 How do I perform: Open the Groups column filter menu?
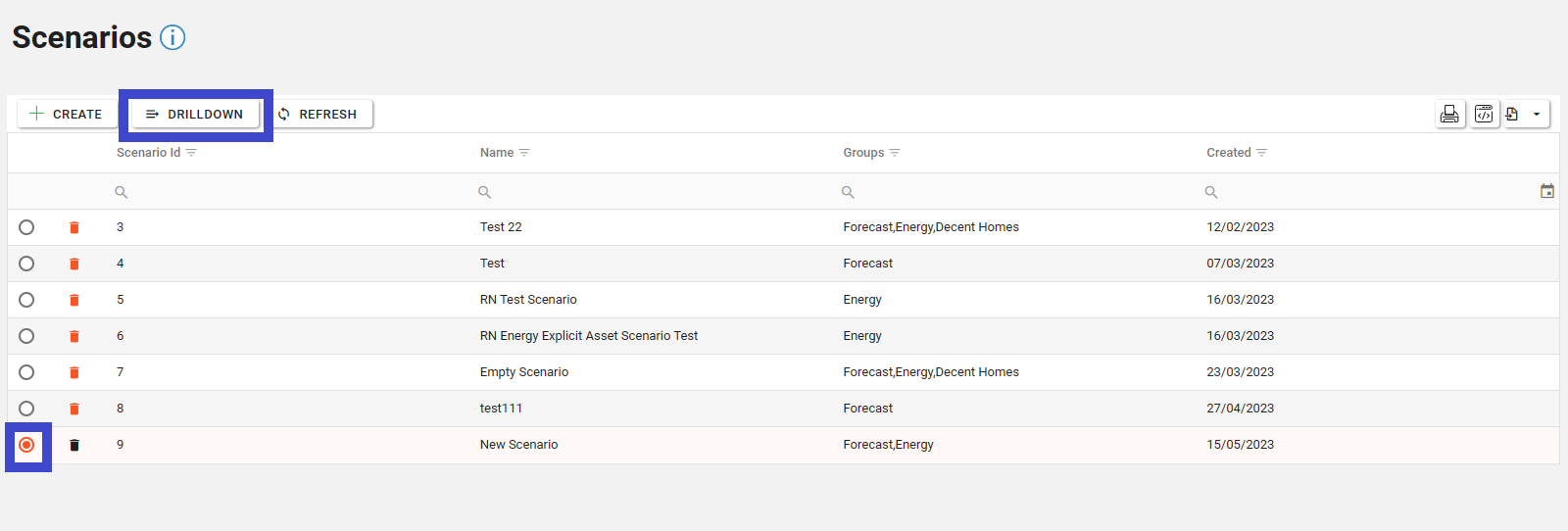coord(895,153)
